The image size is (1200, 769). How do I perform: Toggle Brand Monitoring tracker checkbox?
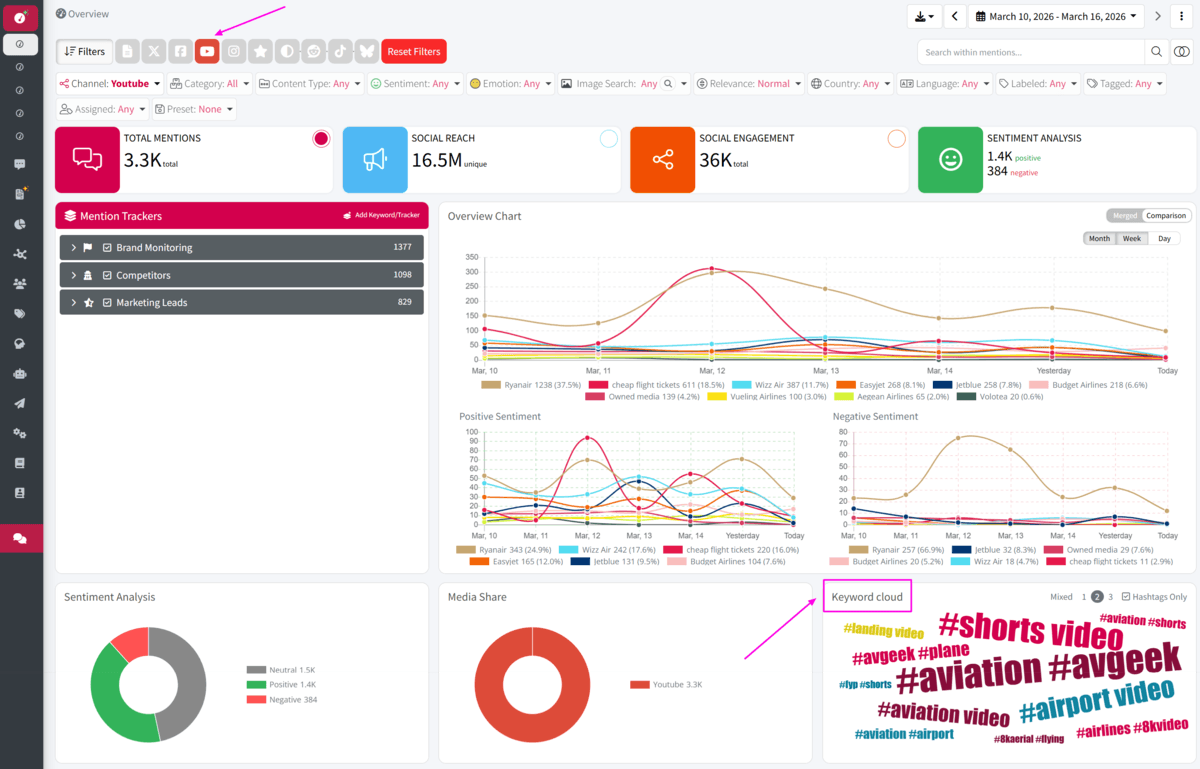tap(107, 248)
